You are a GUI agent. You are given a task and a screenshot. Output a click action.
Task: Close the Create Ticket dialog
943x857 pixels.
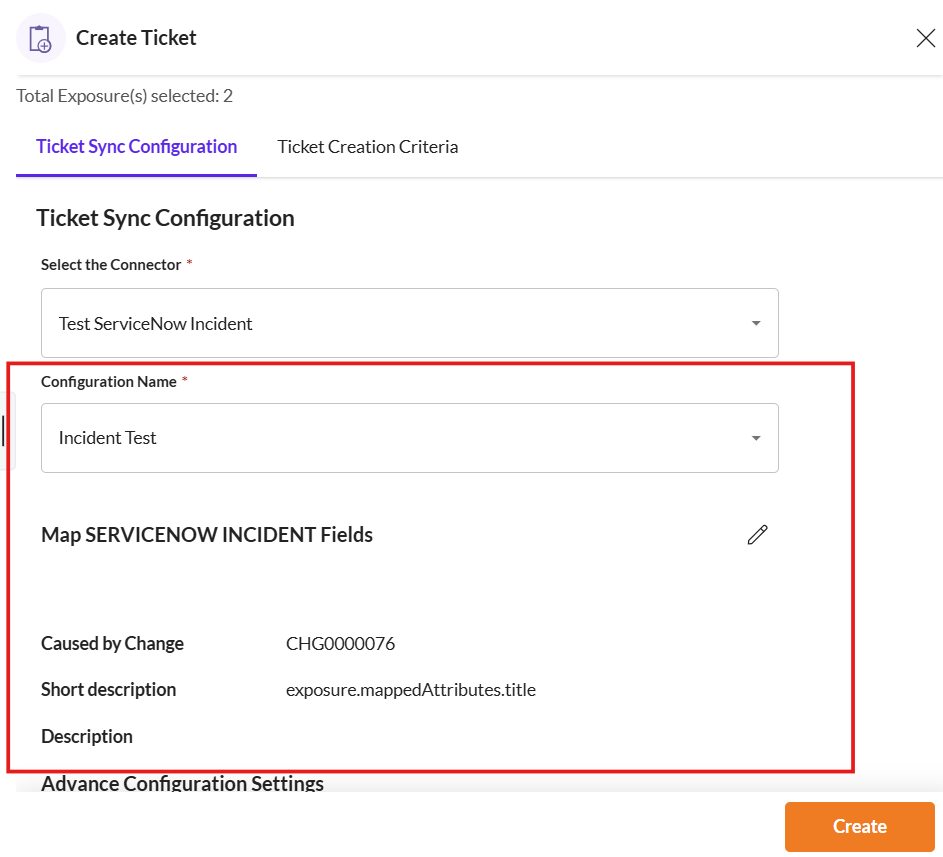tap(926, 38)
